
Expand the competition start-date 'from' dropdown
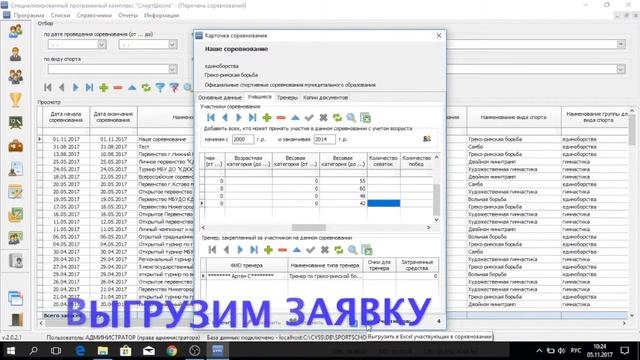pos(102,44)
